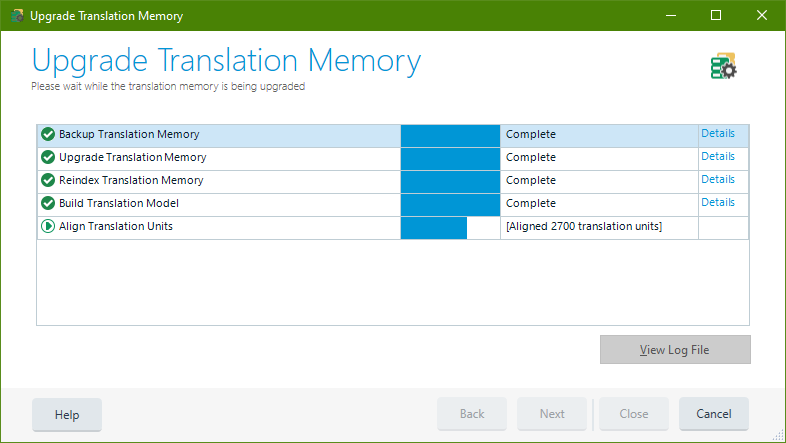Click the Reindex Translation Memory progress bar
The width and height of the screenshot is (786, 443).
[450, 182]
